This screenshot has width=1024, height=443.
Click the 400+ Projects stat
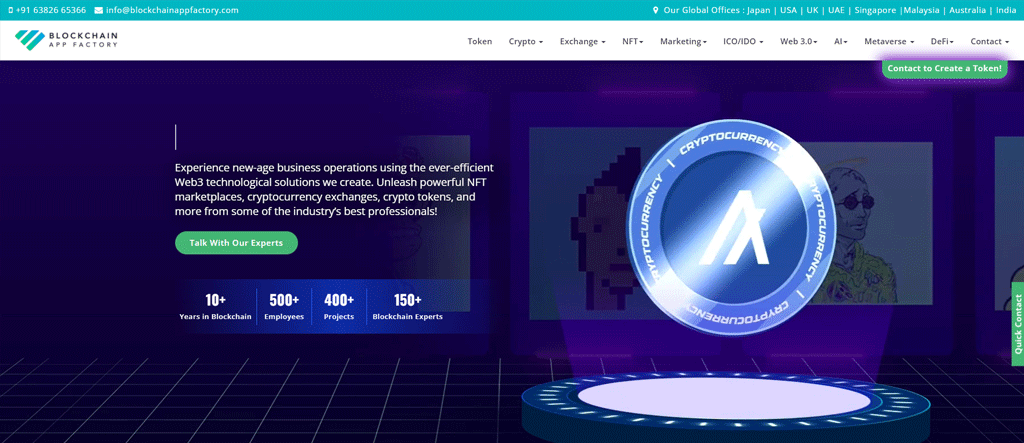point(339,306)
